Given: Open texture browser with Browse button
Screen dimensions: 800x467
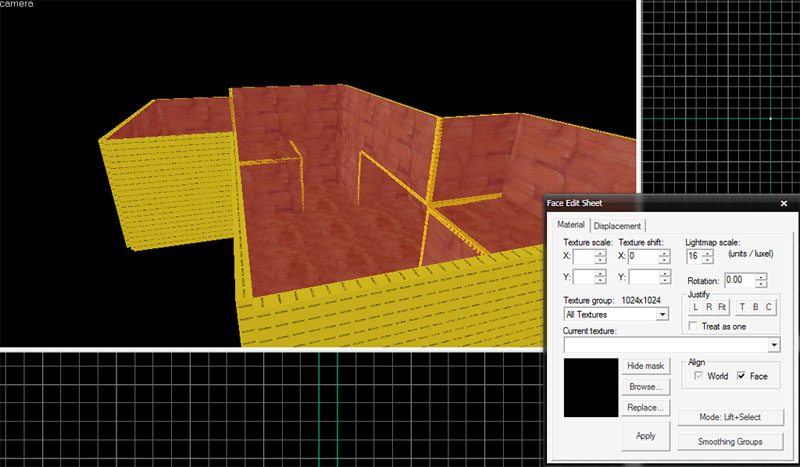Looking at the screenshot, I should click(645, 386).
